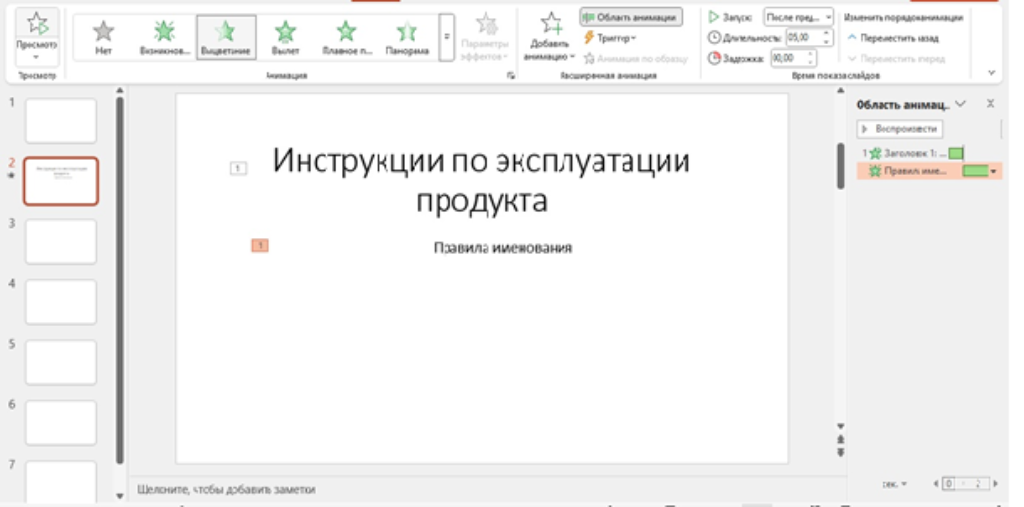The image size is (1024, 507).
Task: Select slide 3 thumbnail
Action: coord(61,242)
